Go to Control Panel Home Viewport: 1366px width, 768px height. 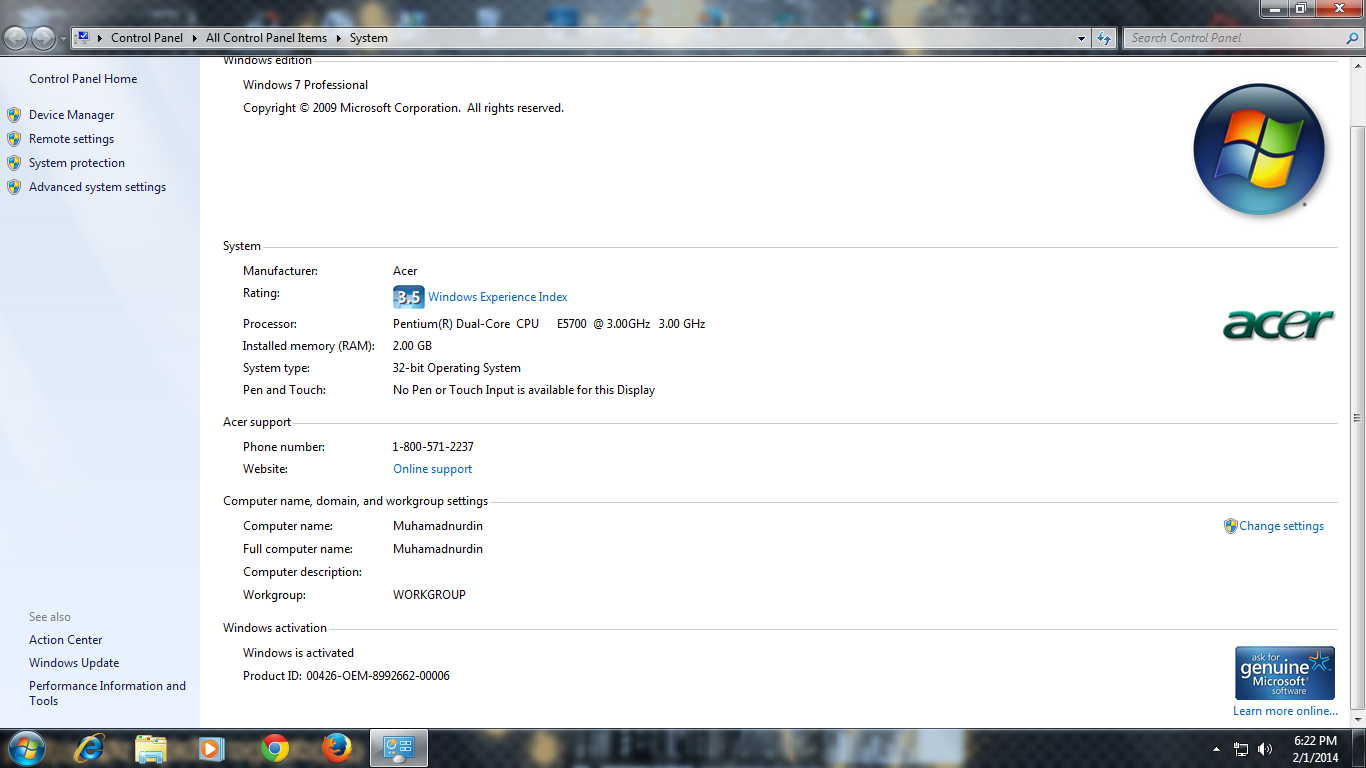point(83,79)
